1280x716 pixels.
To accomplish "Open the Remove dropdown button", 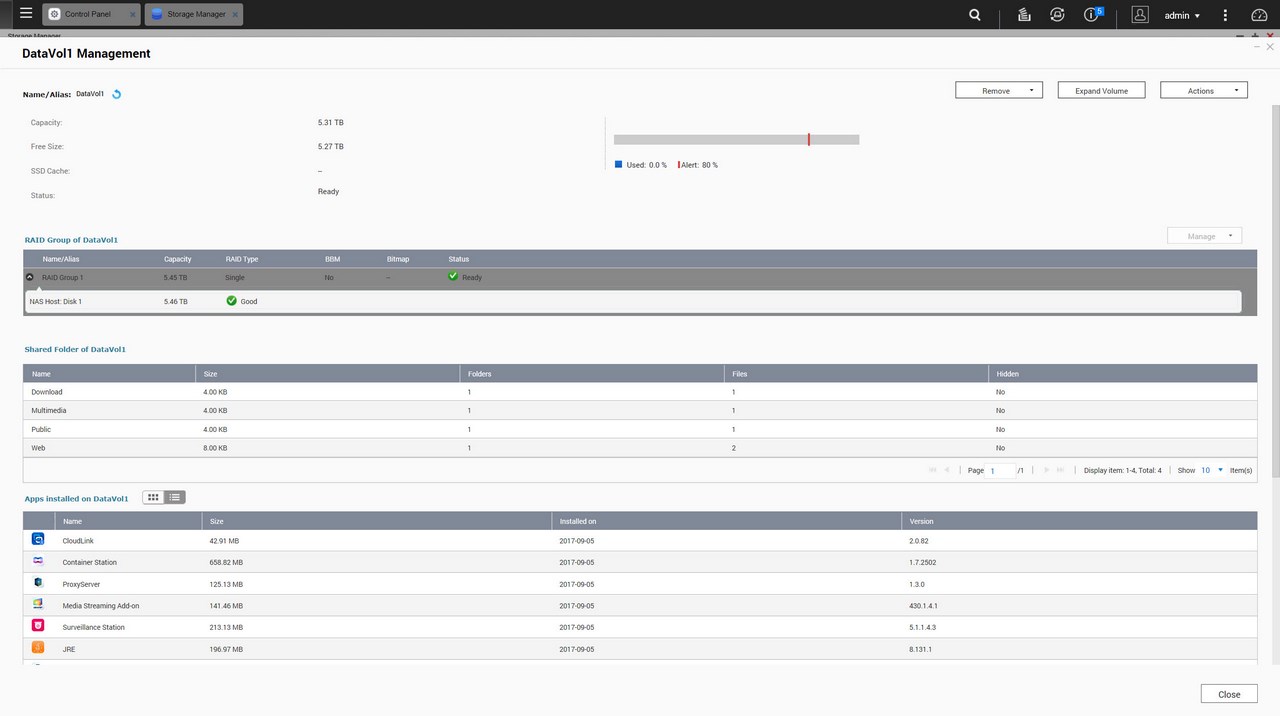I will point(999,90).
